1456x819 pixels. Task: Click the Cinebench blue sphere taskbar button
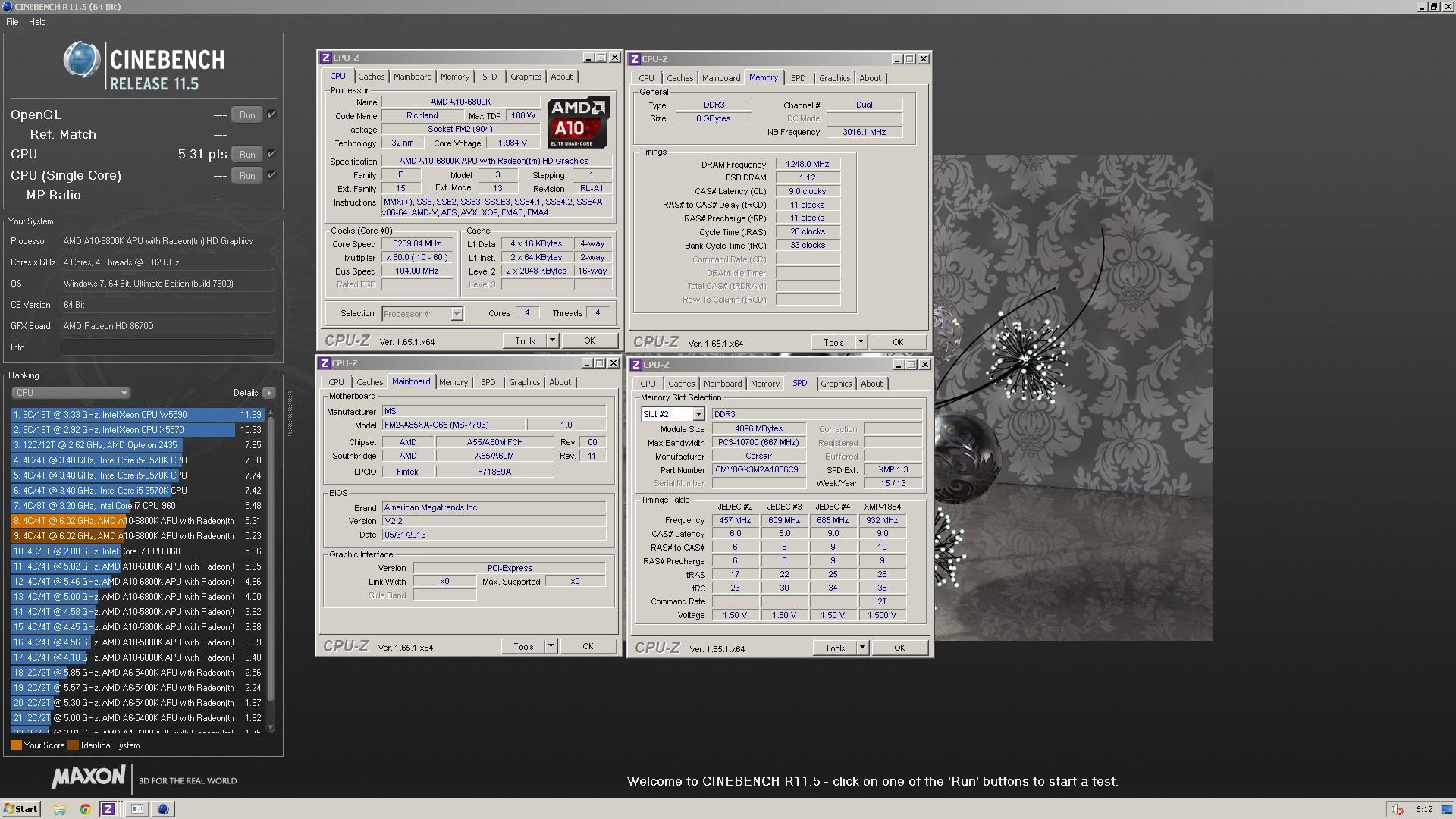(162, 809)
